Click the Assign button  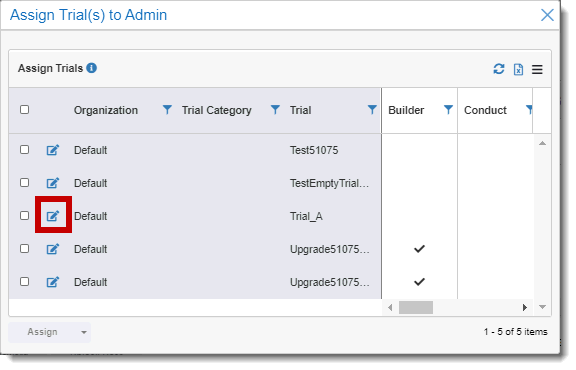click(x=43, y=332)
